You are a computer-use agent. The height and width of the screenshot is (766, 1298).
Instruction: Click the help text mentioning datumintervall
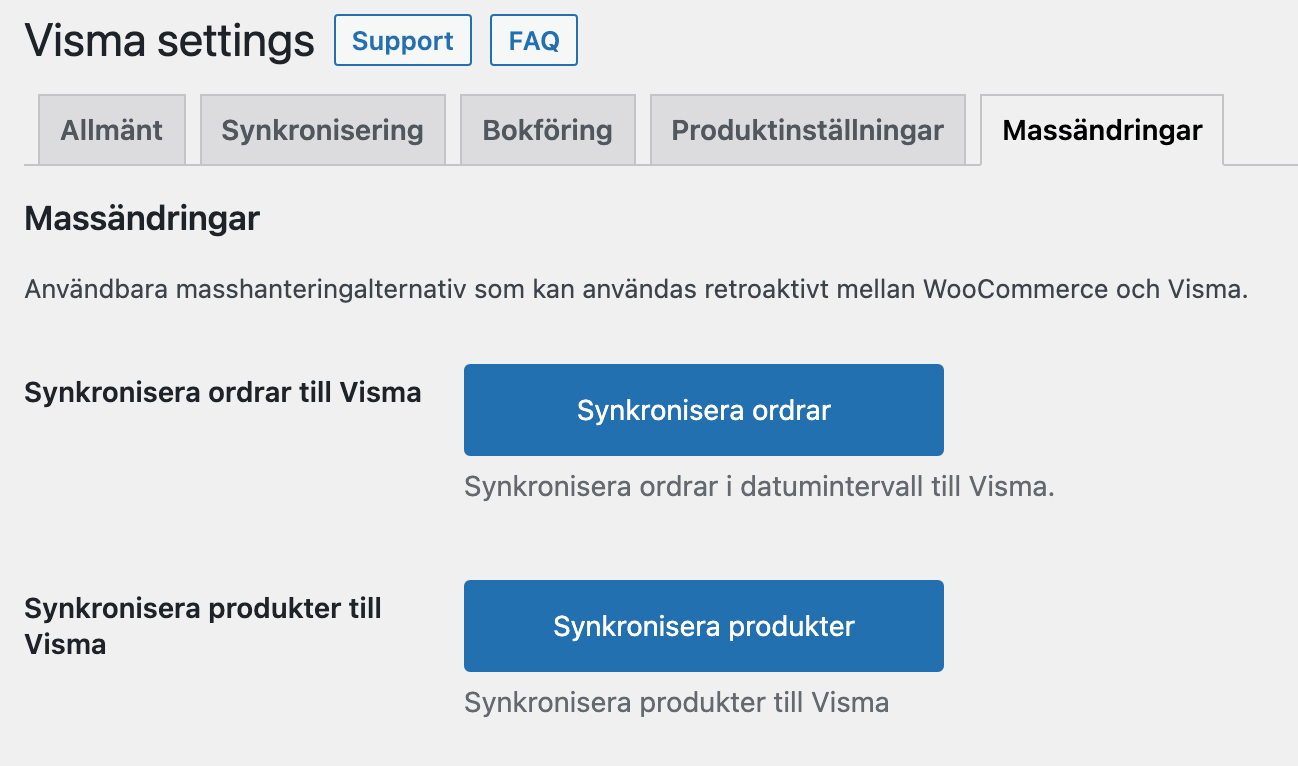[759, 487]
